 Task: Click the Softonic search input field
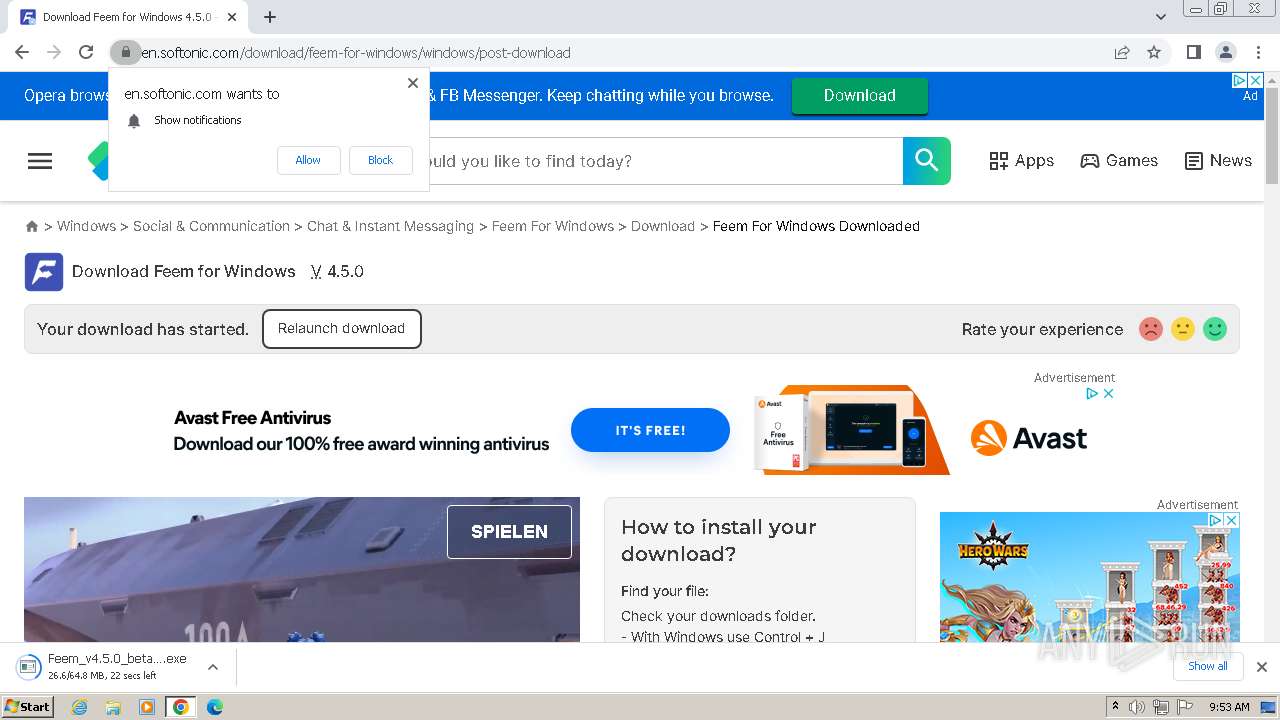pyautogui.click(x=665, y=161)
